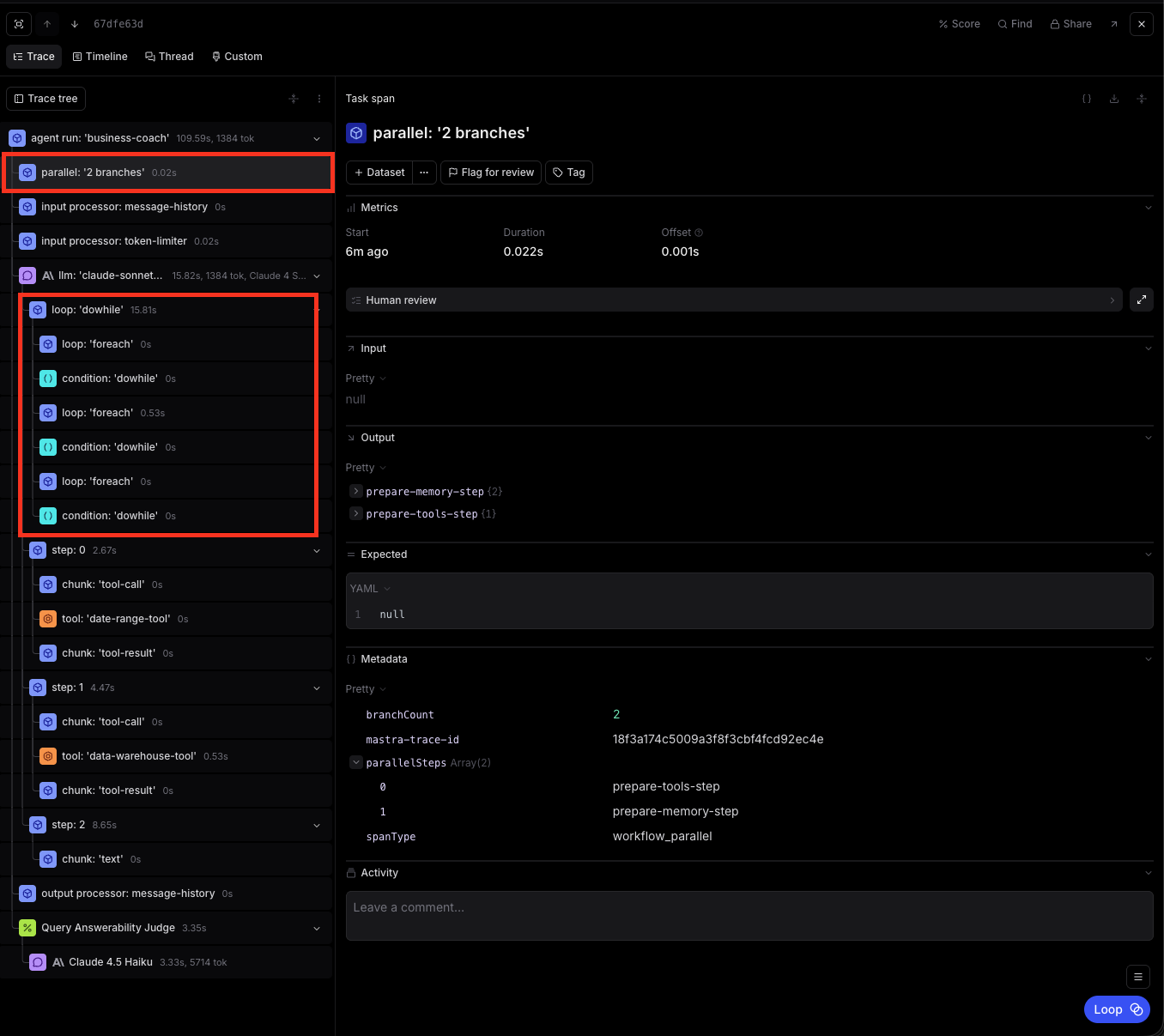
Task: Download the span data
Action: (x=1114, y=99)
